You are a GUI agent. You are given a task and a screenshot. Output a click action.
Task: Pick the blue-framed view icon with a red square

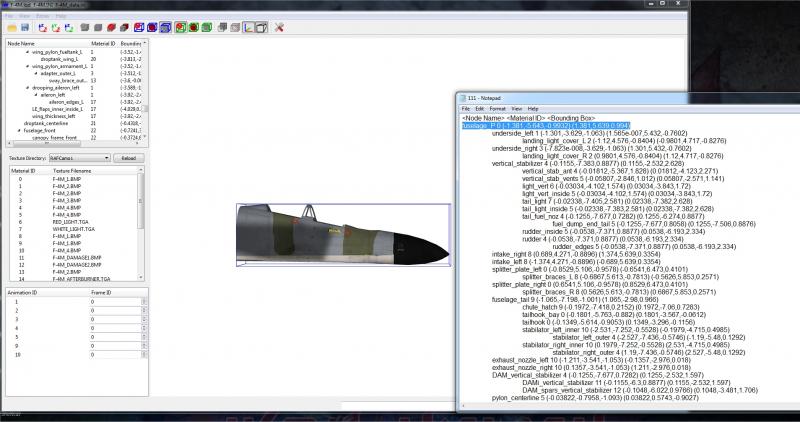coord(139,28)
